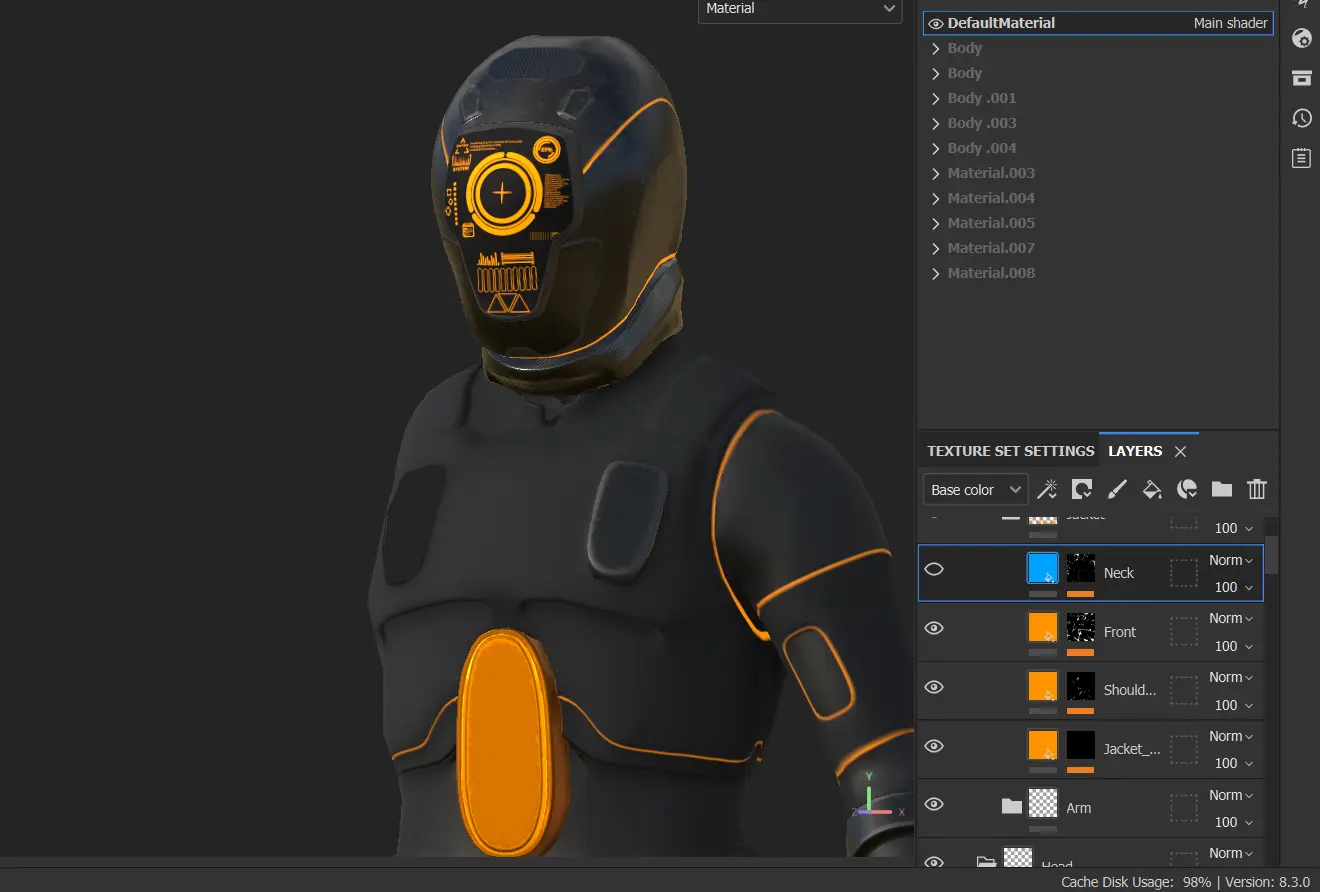The height and width of the screenshot is (892, 1320).
Task: Select the Layers tab
Action: [1135, 451]
